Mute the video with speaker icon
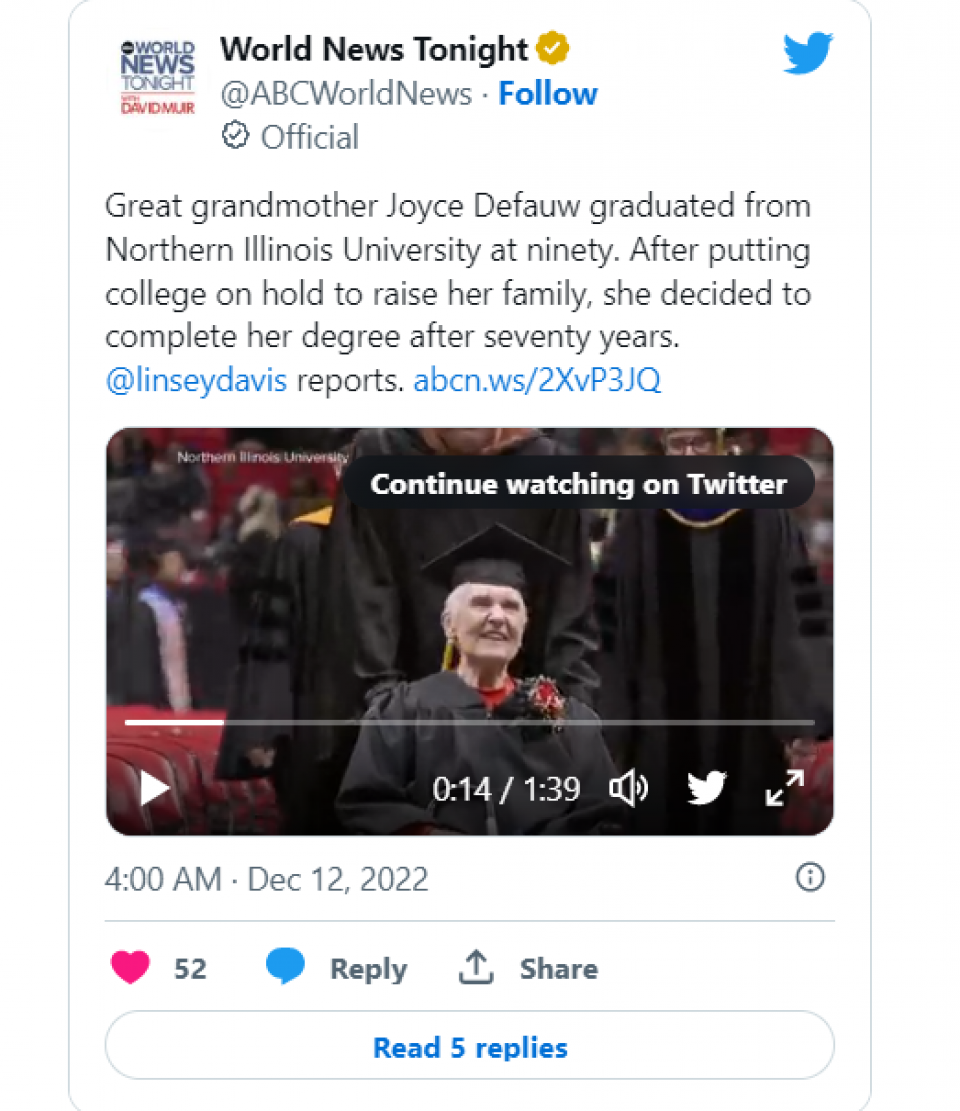 point(628,789)
